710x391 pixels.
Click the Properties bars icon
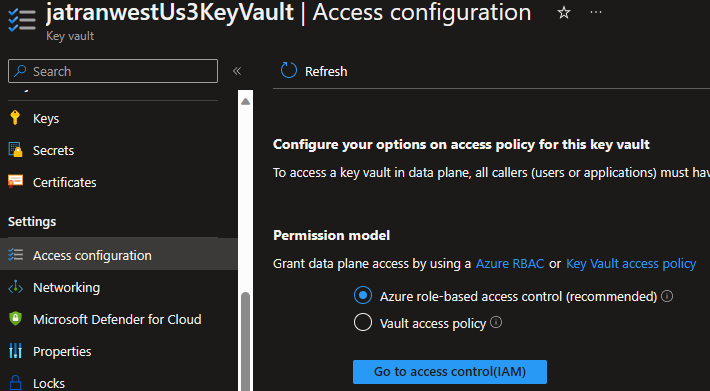point(15,351)
